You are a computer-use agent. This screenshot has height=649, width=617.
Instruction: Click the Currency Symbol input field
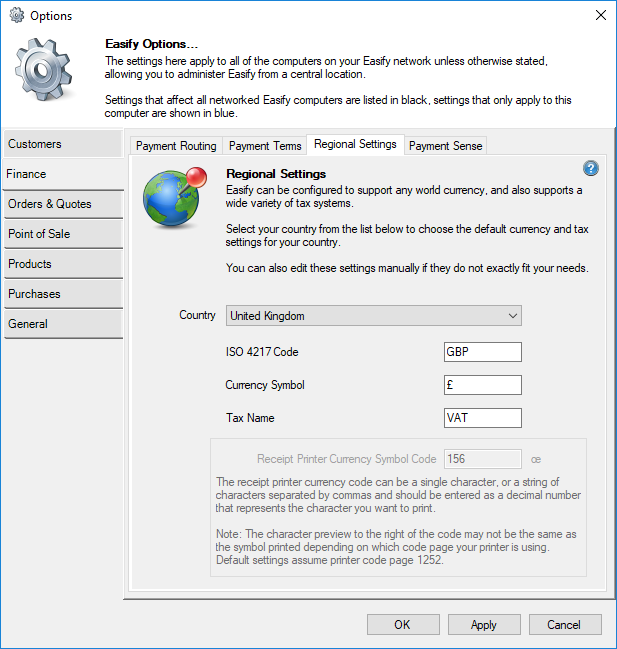pos(483,385)
